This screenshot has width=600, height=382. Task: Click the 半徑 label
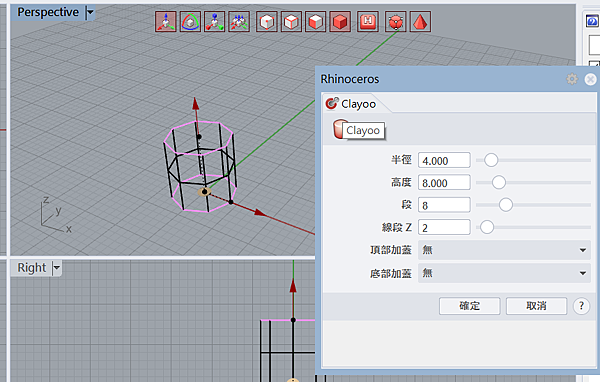tap(401, 160)
